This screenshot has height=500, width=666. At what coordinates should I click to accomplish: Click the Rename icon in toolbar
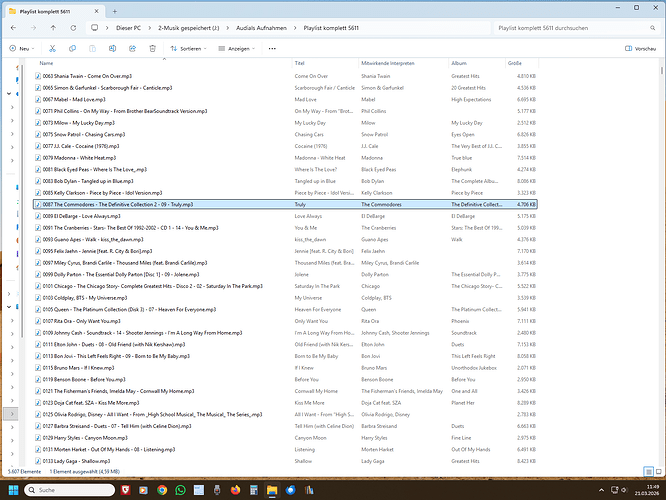pyautogui.click(x=112, y=48)
